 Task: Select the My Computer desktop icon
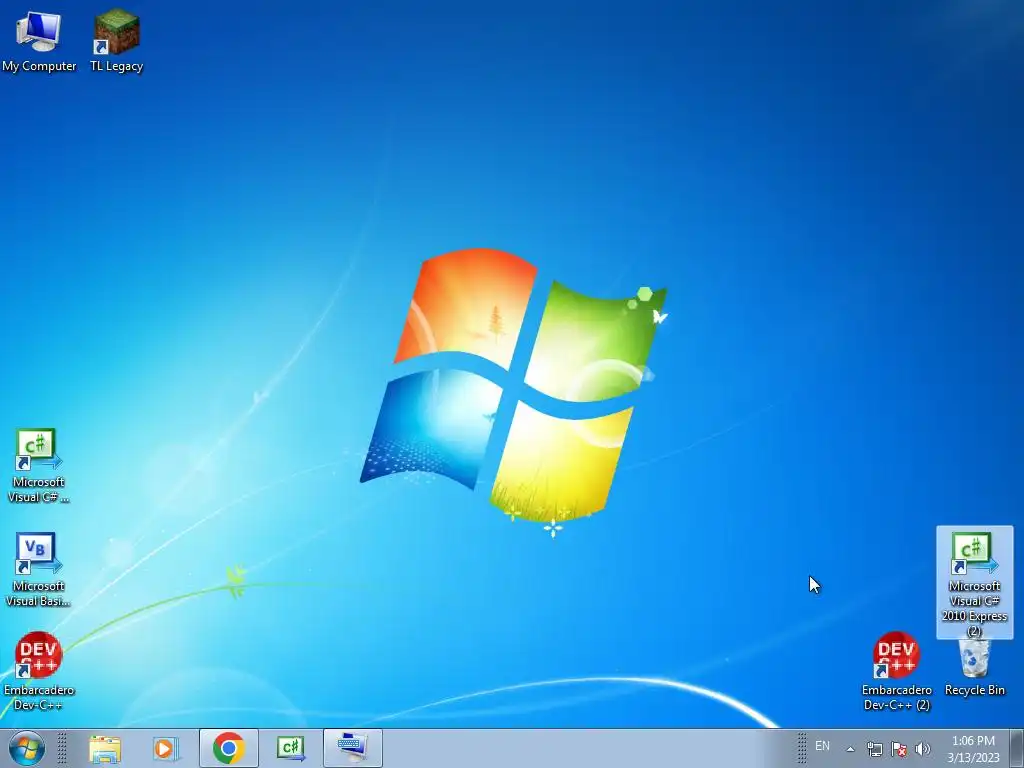39,40
